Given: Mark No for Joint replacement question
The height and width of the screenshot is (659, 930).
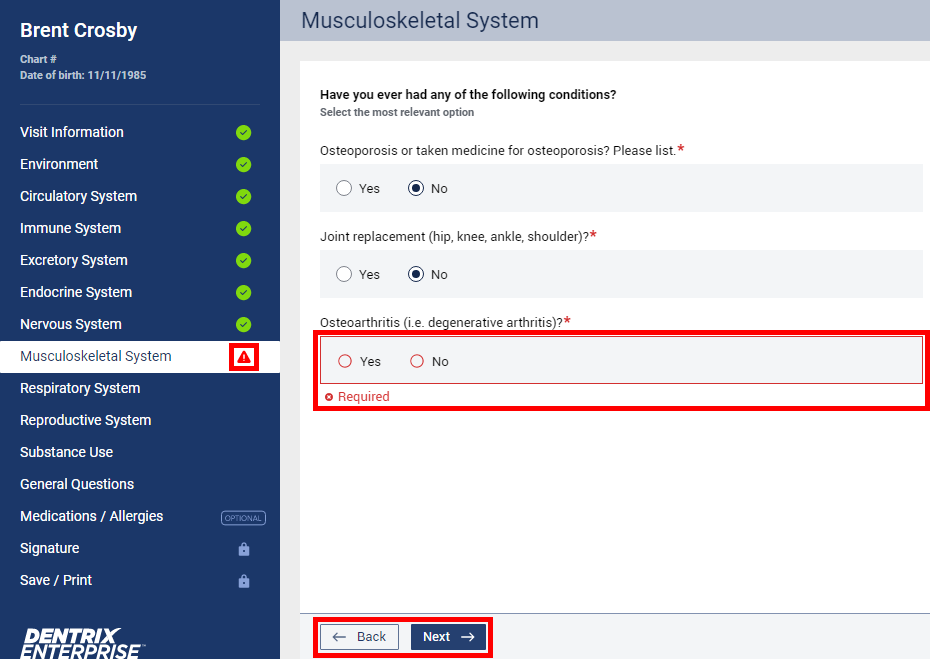Looking at the screenshot, I should [417, 274].
